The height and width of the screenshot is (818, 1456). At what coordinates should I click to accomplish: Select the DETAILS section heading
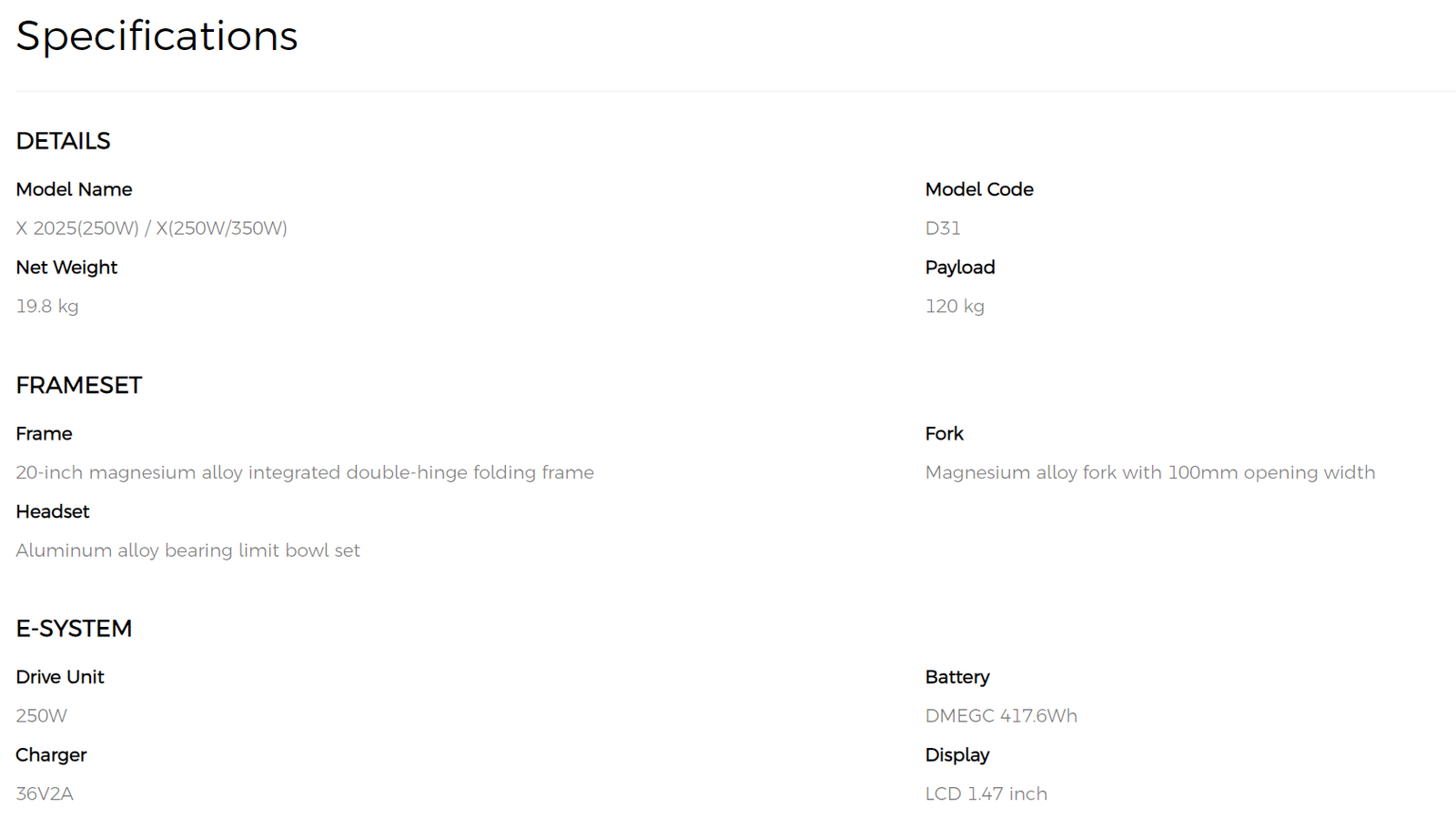63,141
